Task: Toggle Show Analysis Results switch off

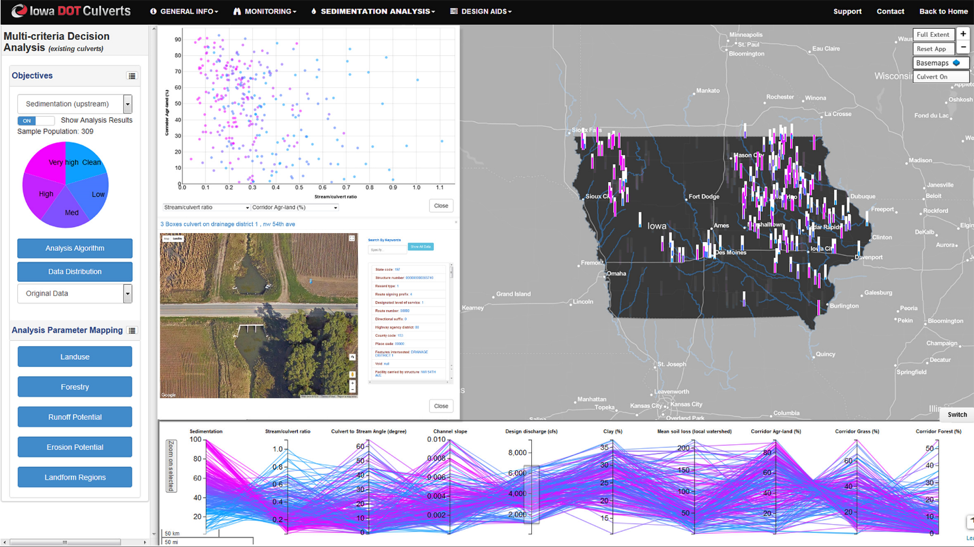Action: point(35,120)
